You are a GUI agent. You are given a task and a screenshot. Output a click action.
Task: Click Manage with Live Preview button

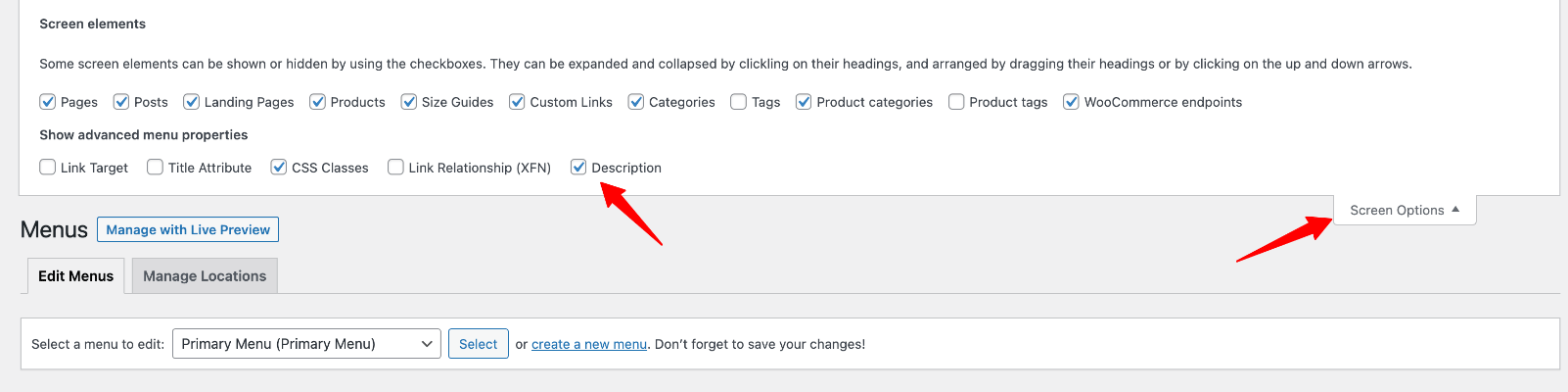coord(188,229)
